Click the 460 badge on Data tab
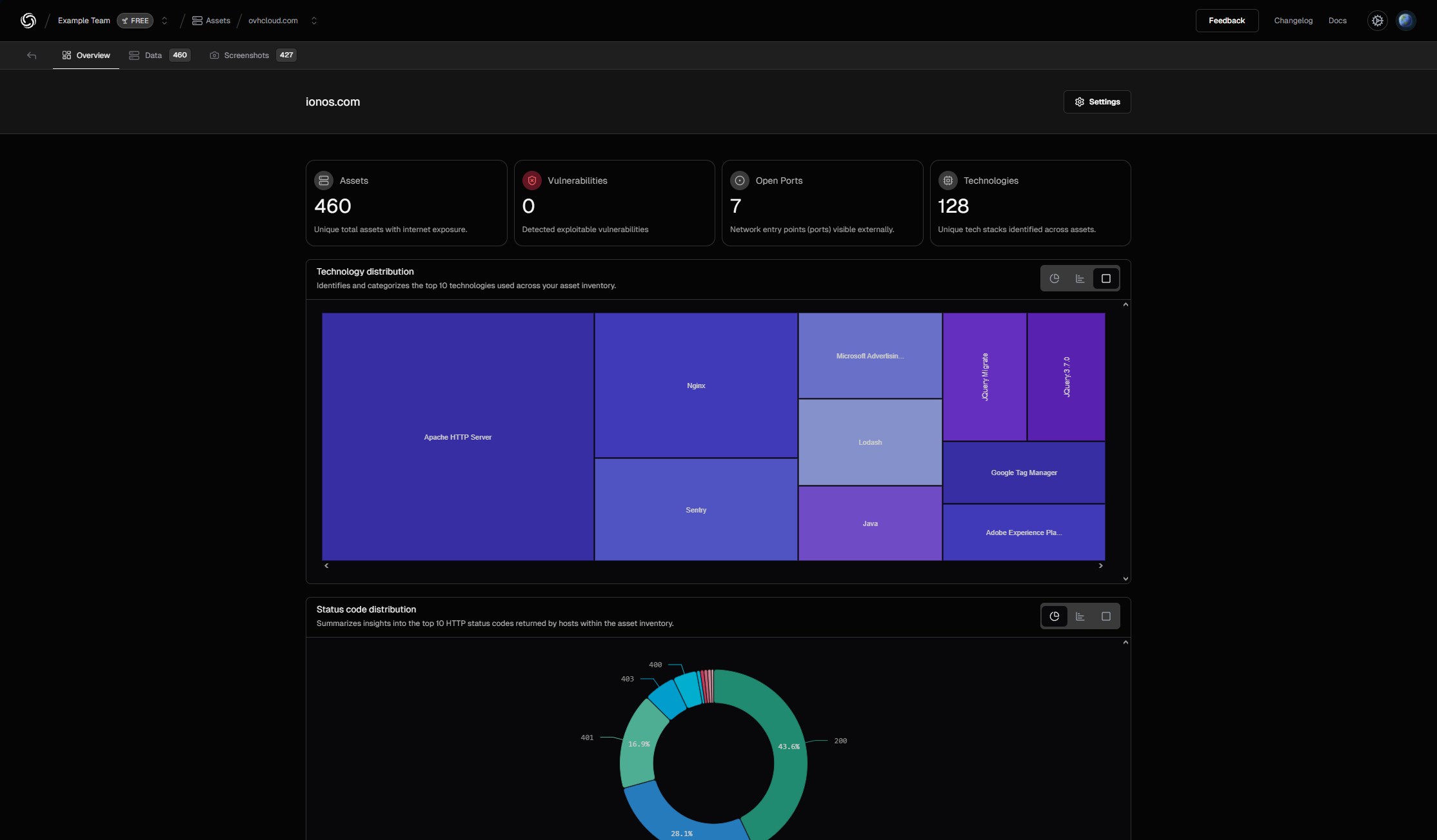This screenshot has width=1437, height=840. click(x=180, y=55)
